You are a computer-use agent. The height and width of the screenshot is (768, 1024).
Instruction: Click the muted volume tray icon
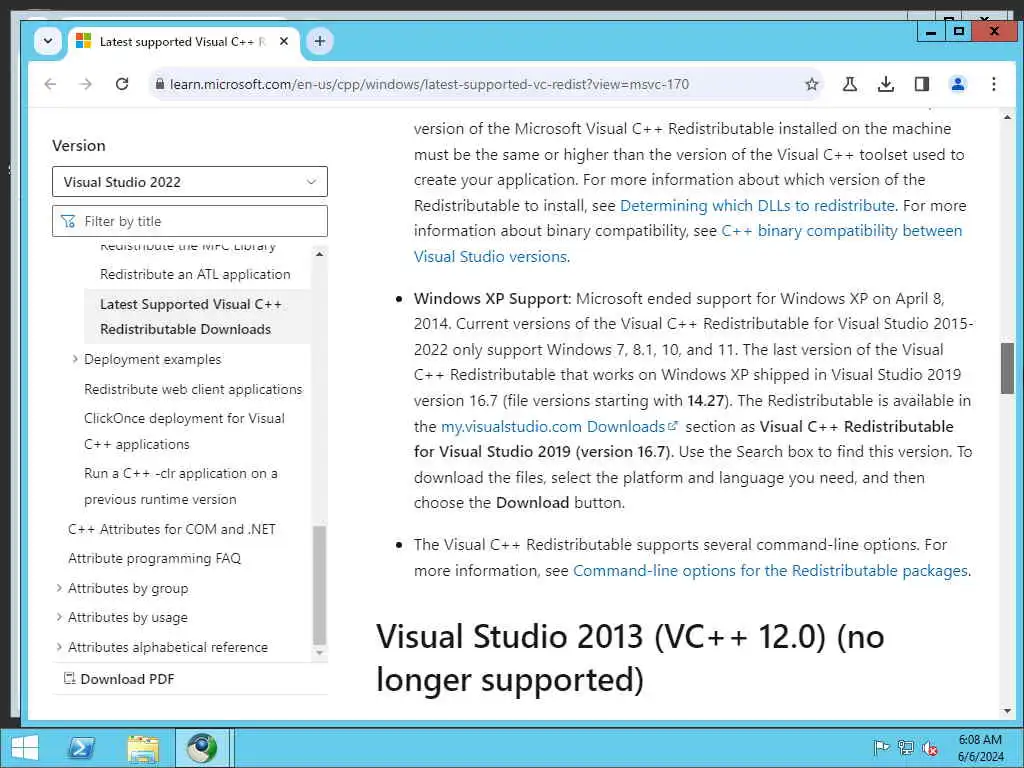click(x=930, y=748)
